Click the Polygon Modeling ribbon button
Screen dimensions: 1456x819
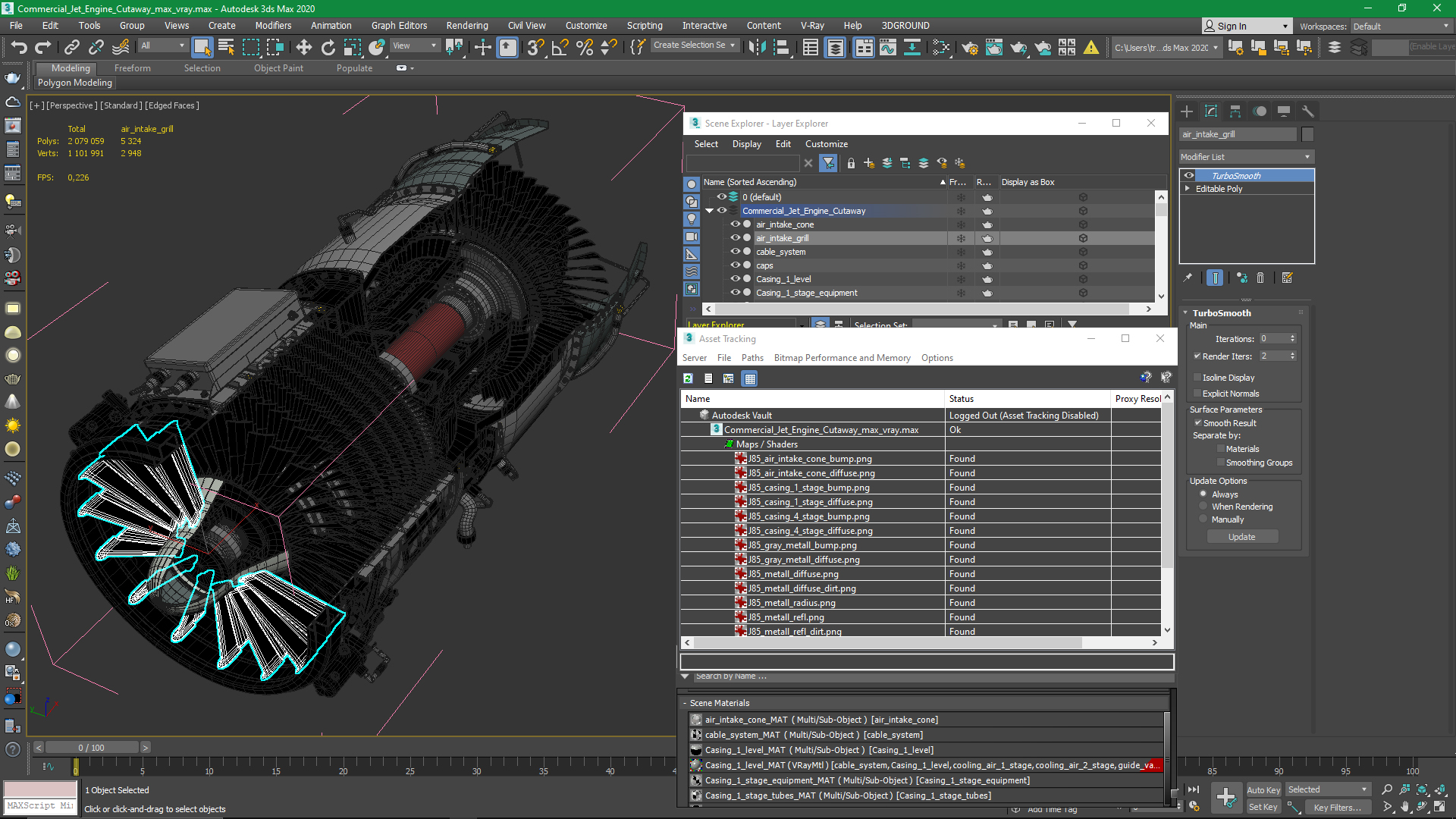(75, 83)
